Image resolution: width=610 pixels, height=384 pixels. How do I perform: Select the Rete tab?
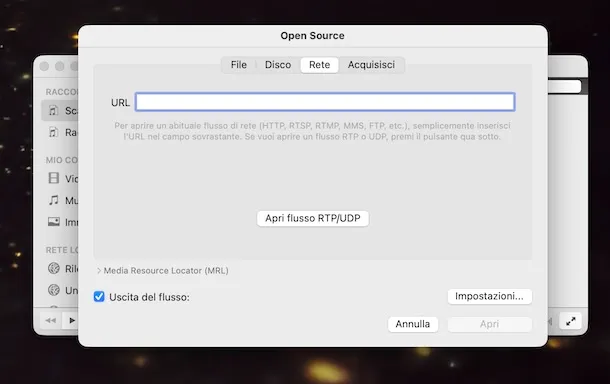pos(319,65)
